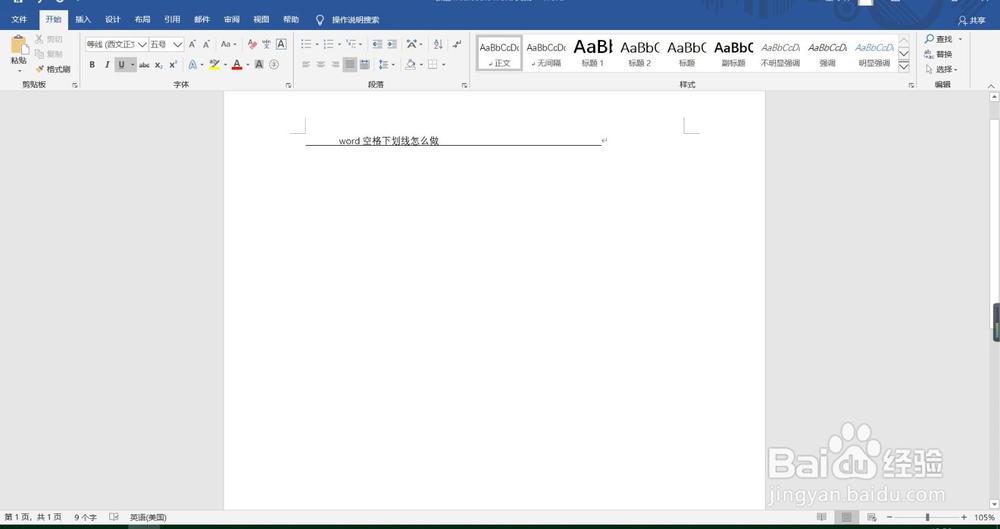Click the Clear Formatting eraser icon

(252, 45)
